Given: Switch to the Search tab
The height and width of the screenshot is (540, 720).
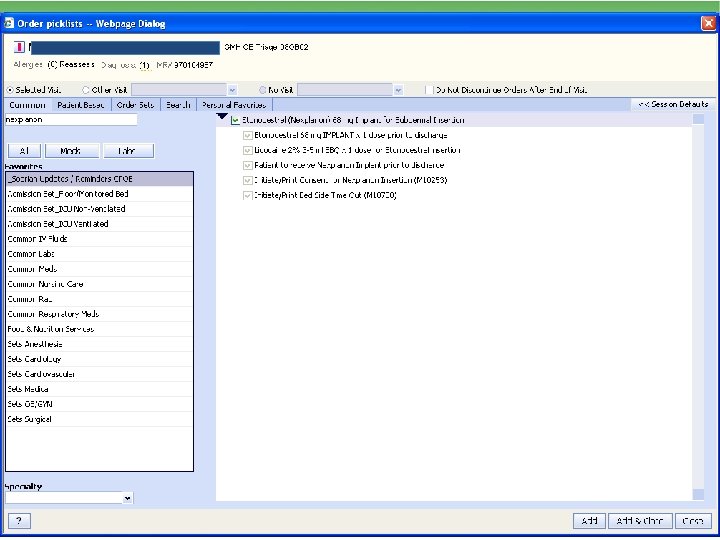Looking at the screenshot, I should pyautogui.click(x=178, y=105).
